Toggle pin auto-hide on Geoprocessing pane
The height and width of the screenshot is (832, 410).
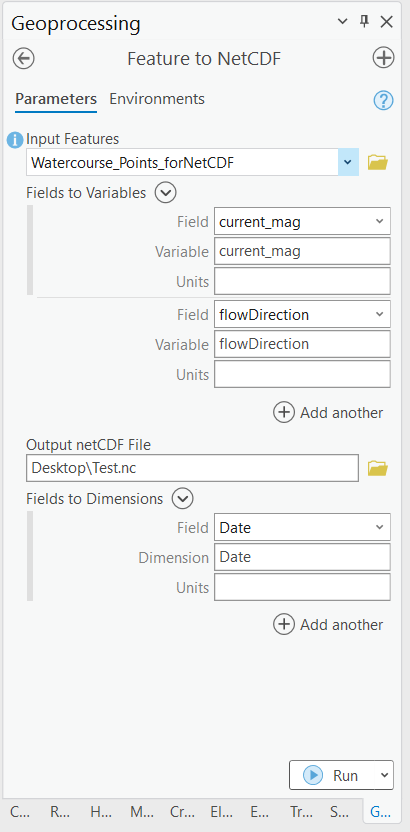click(364, 21)
